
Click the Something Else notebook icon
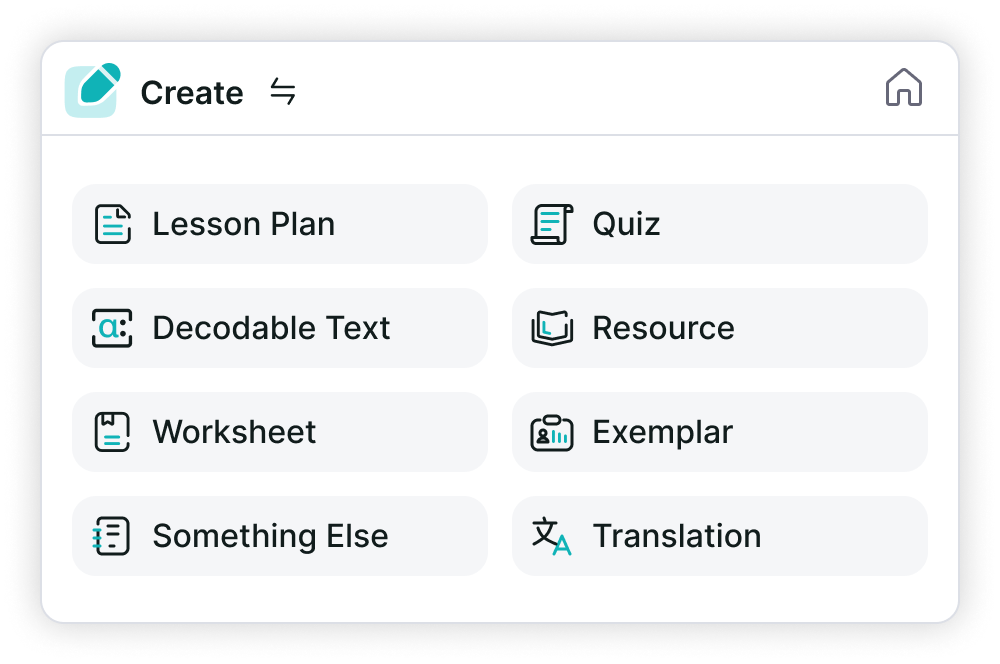tap(111, 536)
